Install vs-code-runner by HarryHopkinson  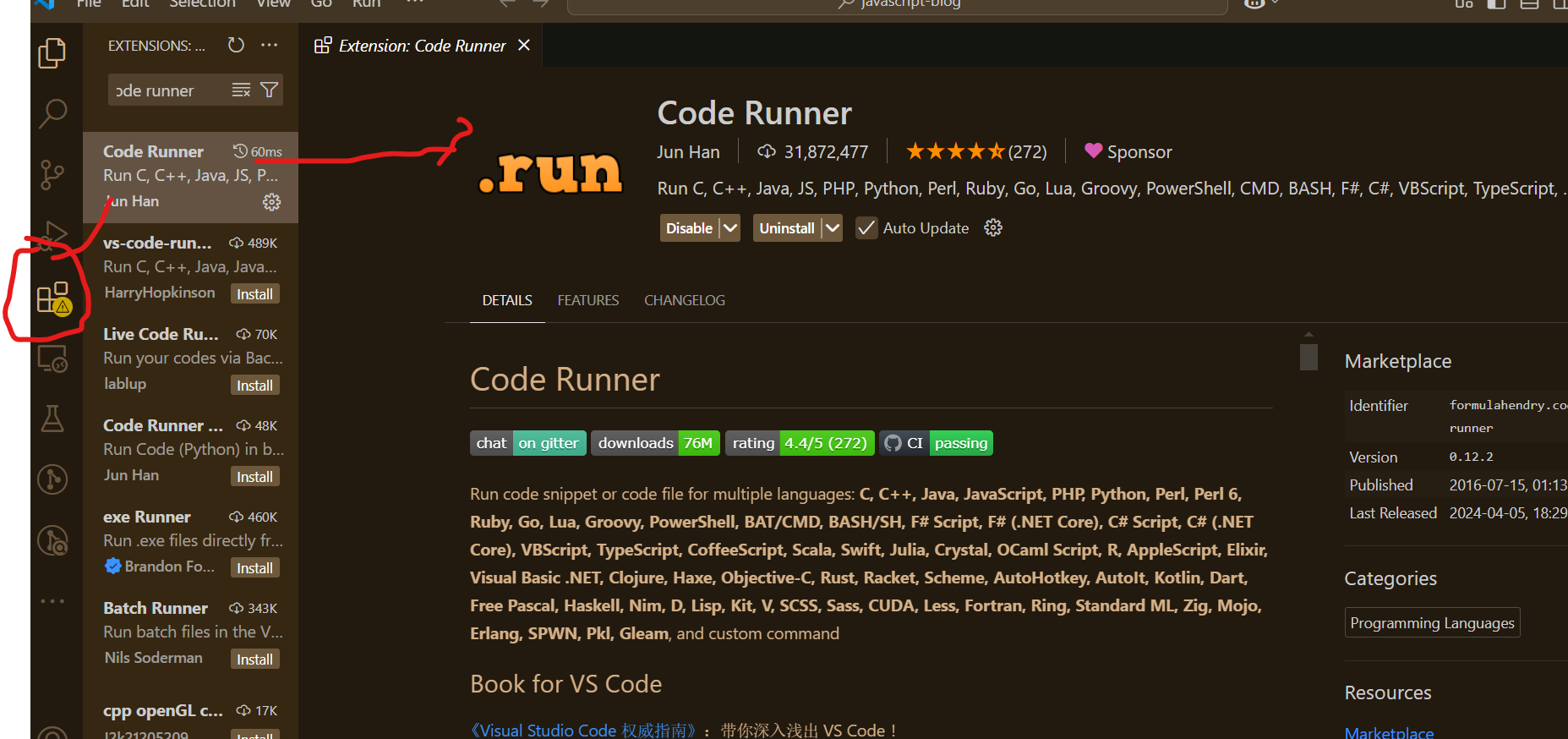(x=254, y=294)
